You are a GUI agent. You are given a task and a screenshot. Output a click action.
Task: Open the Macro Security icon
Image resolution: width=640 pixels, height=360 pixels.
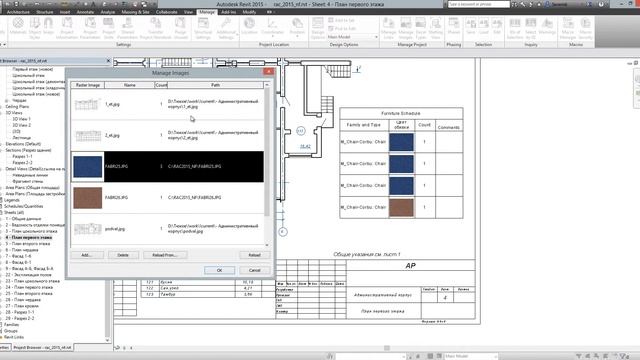[585, 27]
